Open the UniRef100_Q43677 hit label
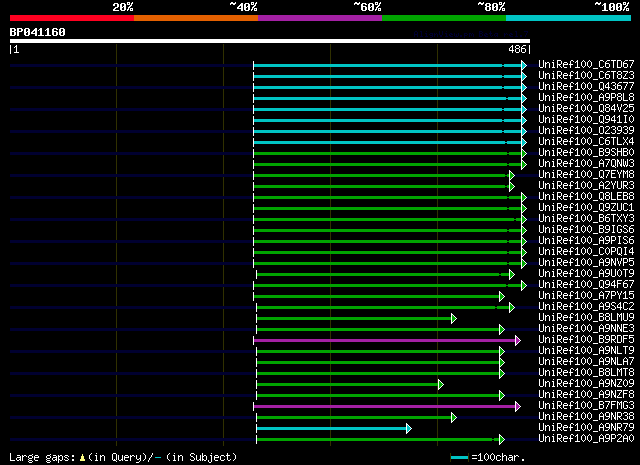The height and width of the screenshot is (465, 640). pos(586,86)
